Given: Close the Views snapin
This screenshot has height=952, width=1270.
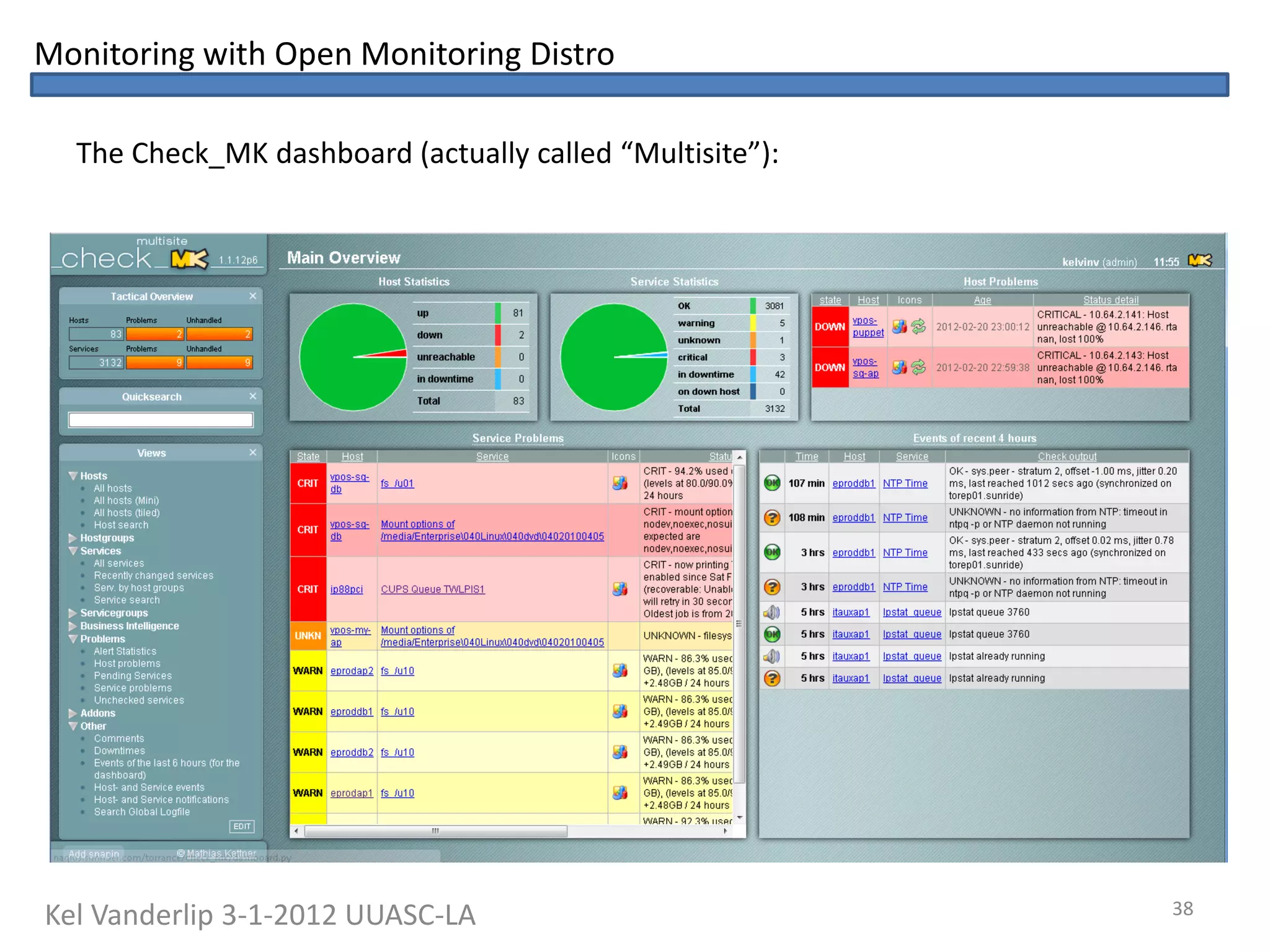Looking at the screenshot, I should pyautogui.click(x=253, y=452).
